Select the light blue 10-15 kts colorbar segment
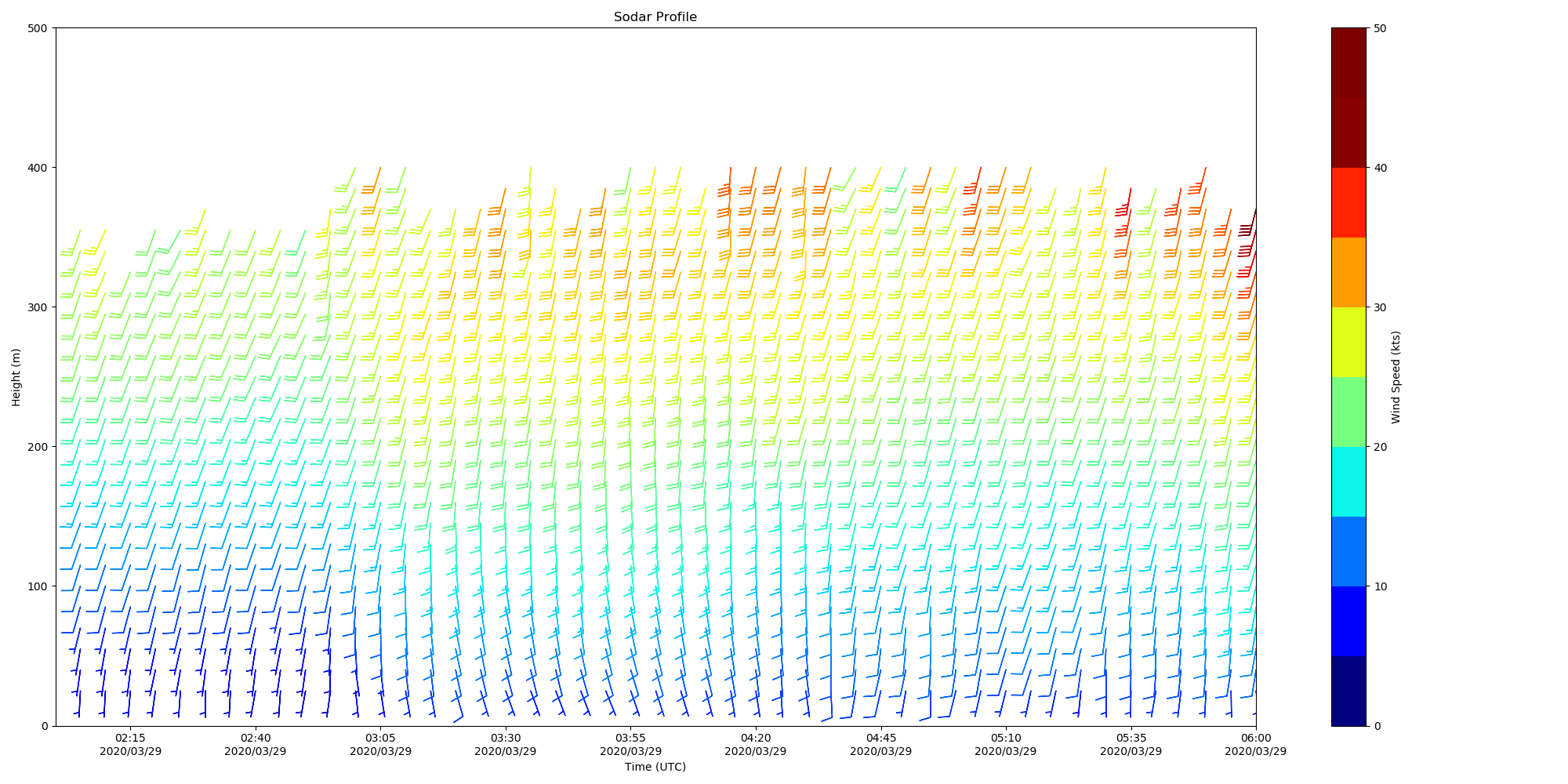Image resolution: width=1568 pixels, height=784 pixels. point(1348,551)
